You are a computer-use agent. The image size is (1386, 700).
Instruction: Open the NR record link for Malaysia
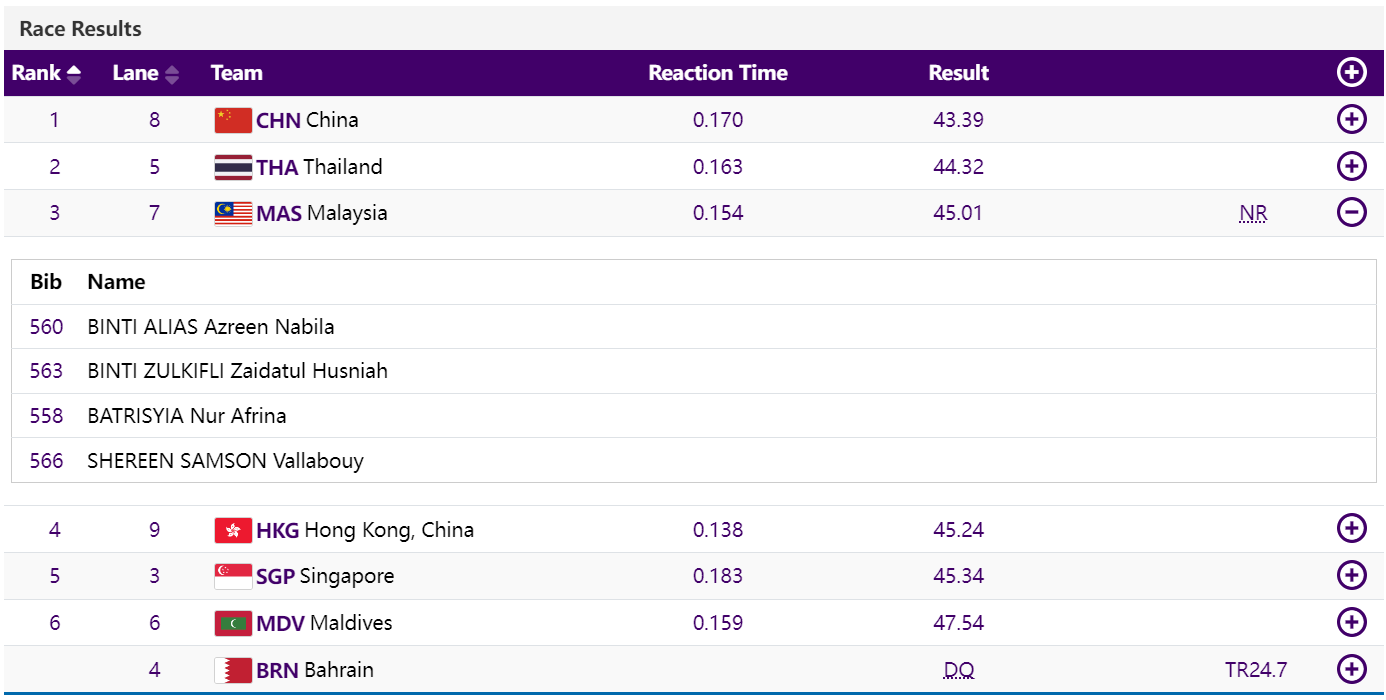click(1253, 212)
